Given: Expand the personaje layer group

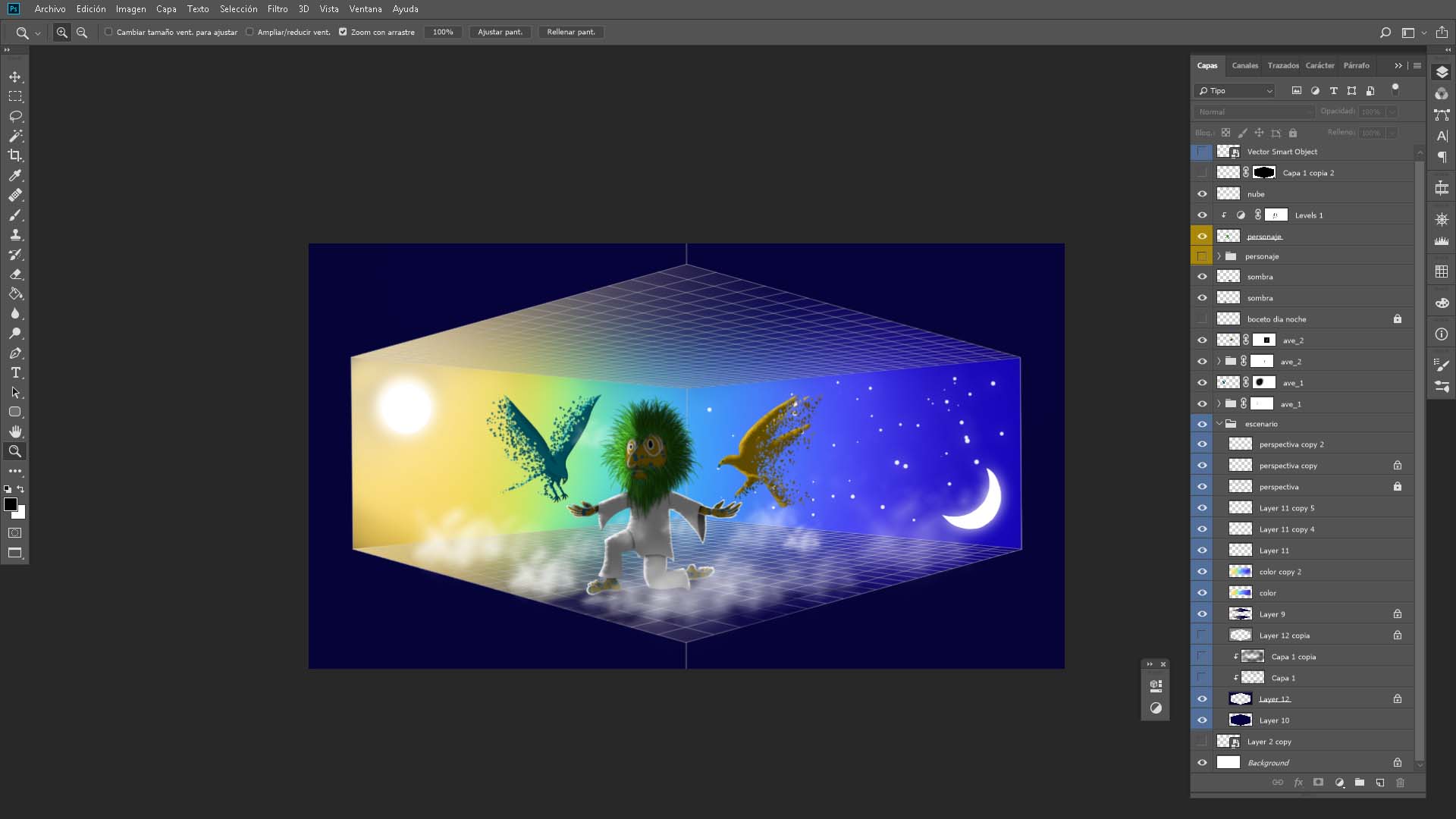Looking at the screenshot, I should (1219, 256).
